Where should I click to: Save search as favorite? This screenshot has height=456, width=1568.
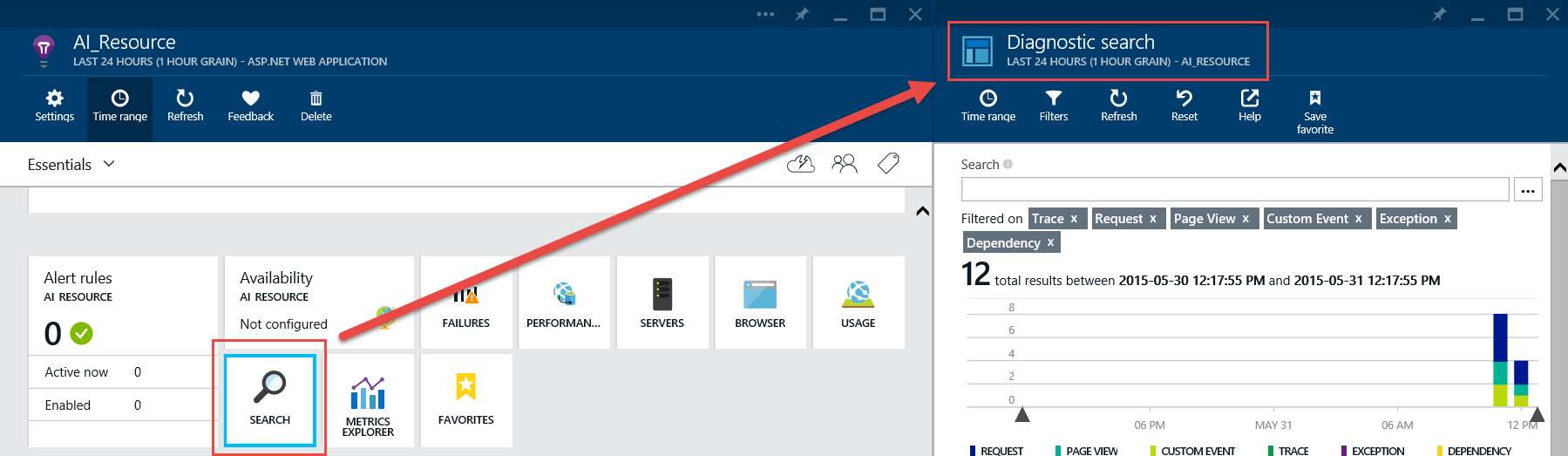(x=1315, y=112)
